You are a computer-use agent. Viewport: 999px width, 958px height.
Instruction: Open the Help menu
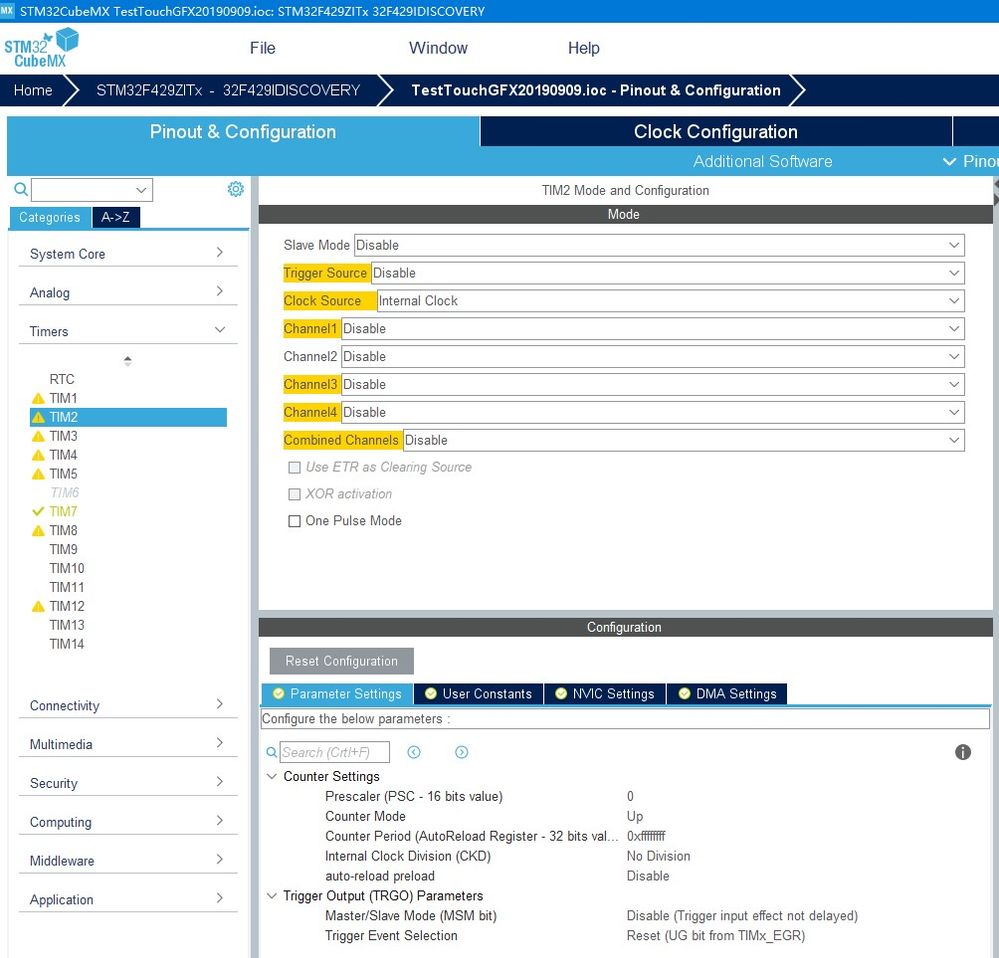tap(584, 48)
